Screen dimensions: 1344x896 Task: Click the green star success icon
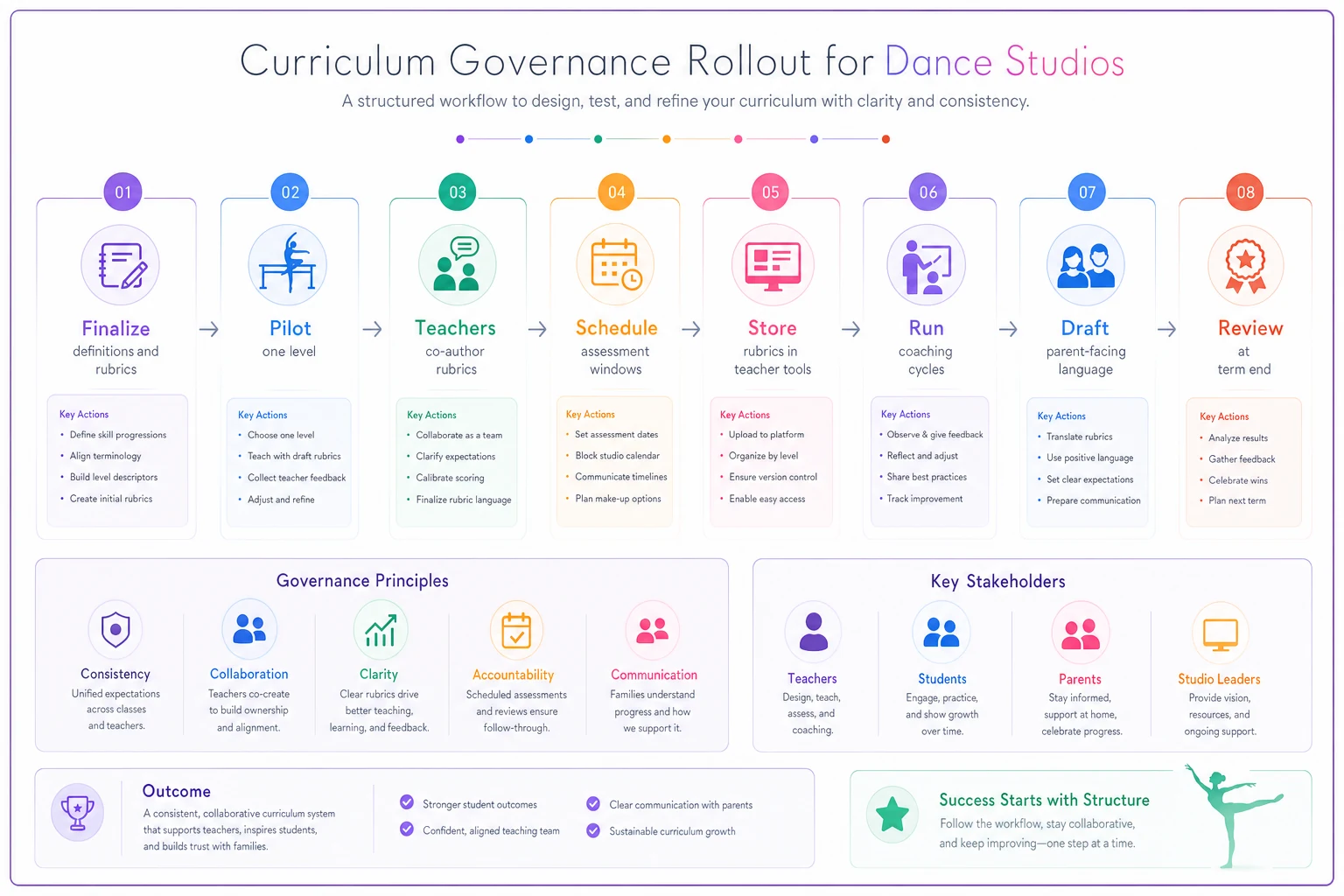892,815
